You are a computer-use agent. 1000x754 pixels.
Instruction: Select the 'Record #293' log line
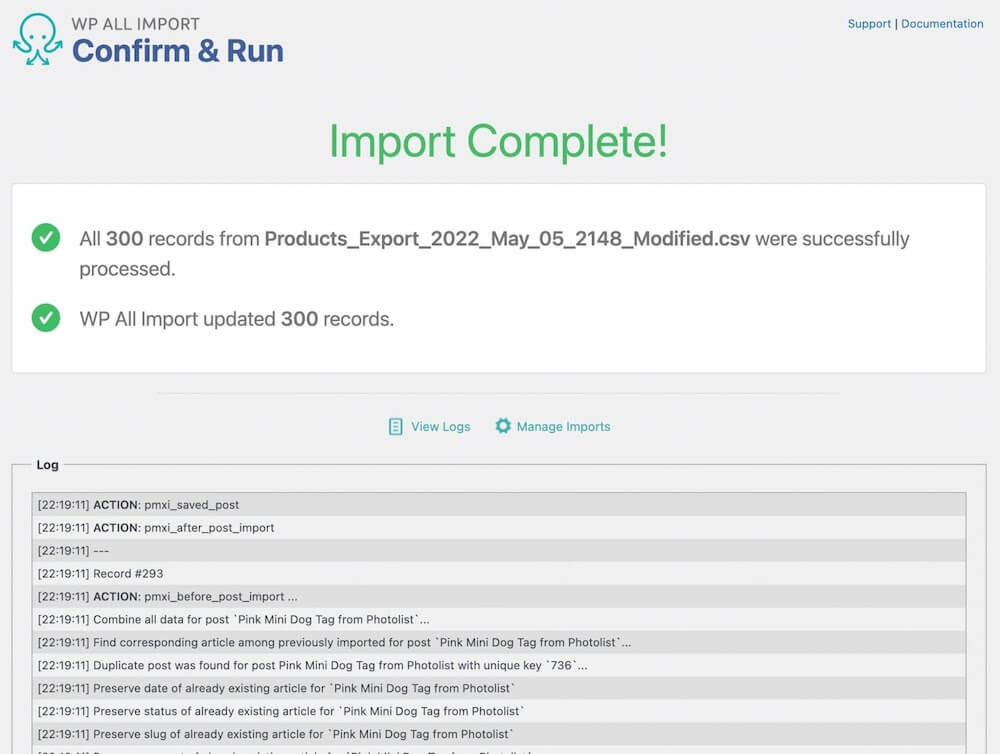(499, 573)
